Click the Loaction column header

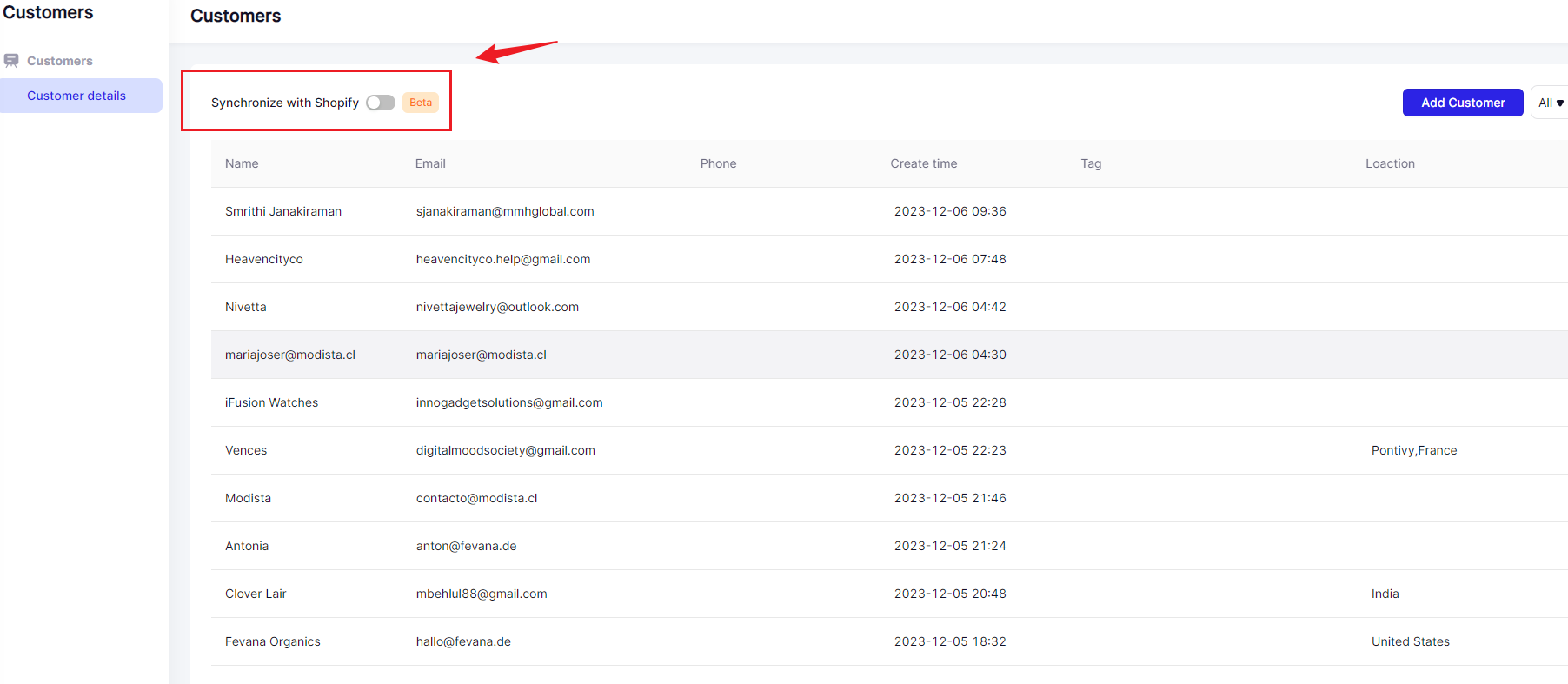(1390, 163)
